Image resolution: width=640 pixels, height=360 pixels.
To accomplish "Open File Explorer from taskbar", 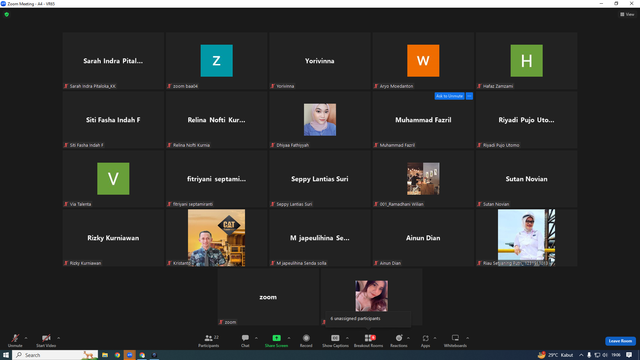I will tap(105, 355).
